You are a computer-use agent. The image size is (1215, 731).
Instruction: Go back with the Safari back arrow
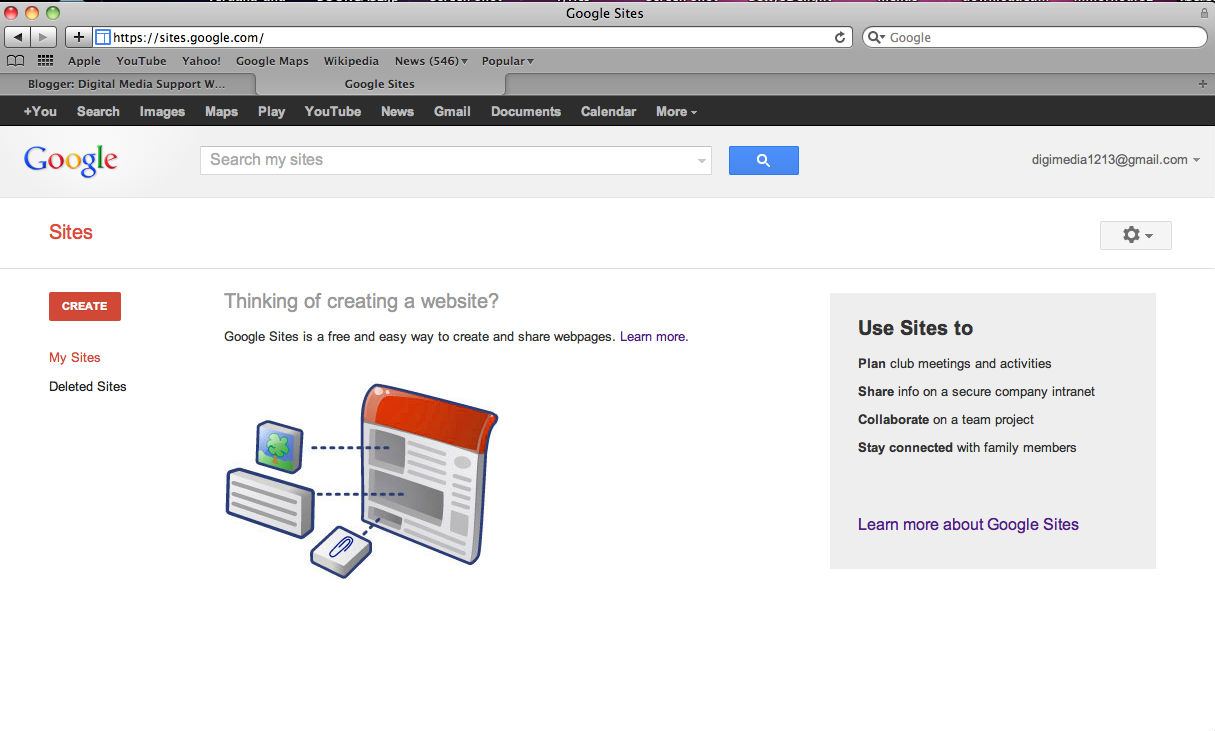[18, 37]
